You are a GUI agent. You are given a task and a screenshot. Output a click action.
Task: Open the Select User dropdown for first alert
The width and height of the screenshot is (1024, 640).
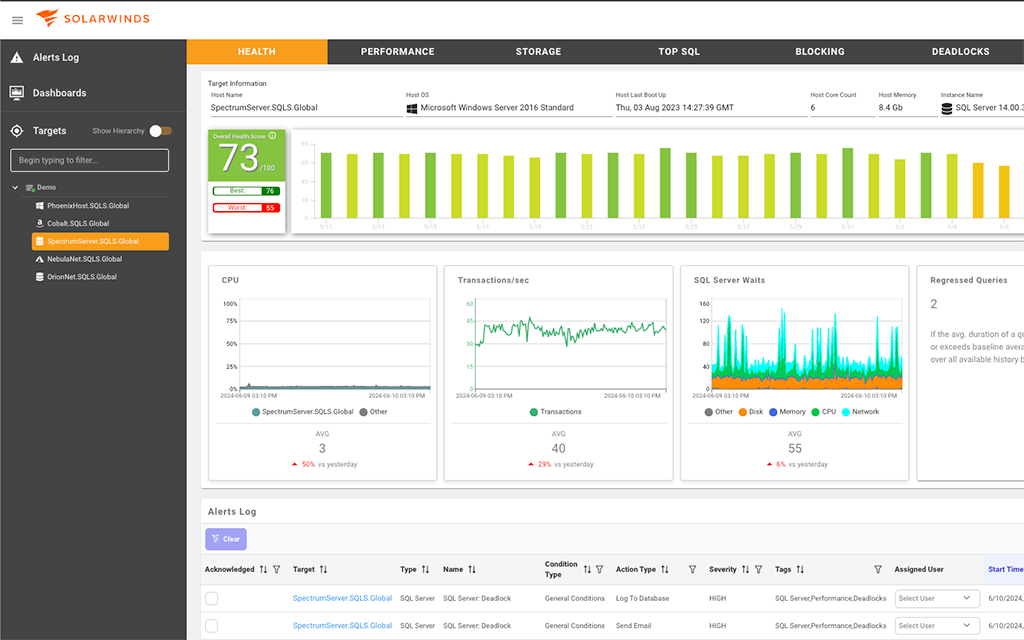[x=935, y=598]
